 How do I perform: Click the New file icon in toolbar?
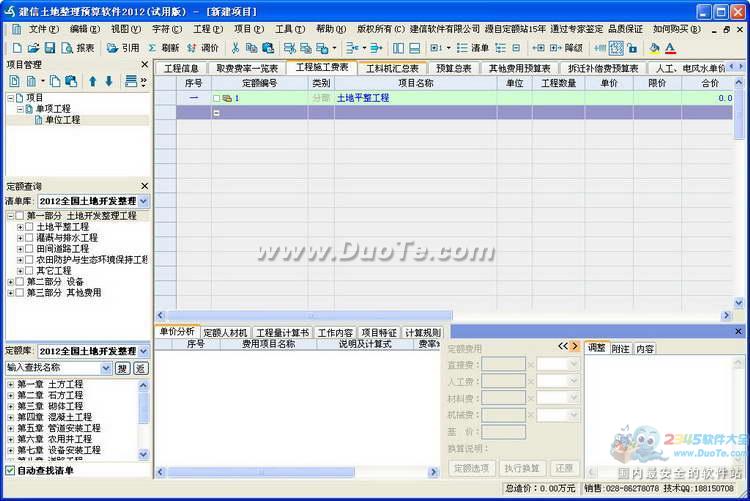tap(14, 47)
